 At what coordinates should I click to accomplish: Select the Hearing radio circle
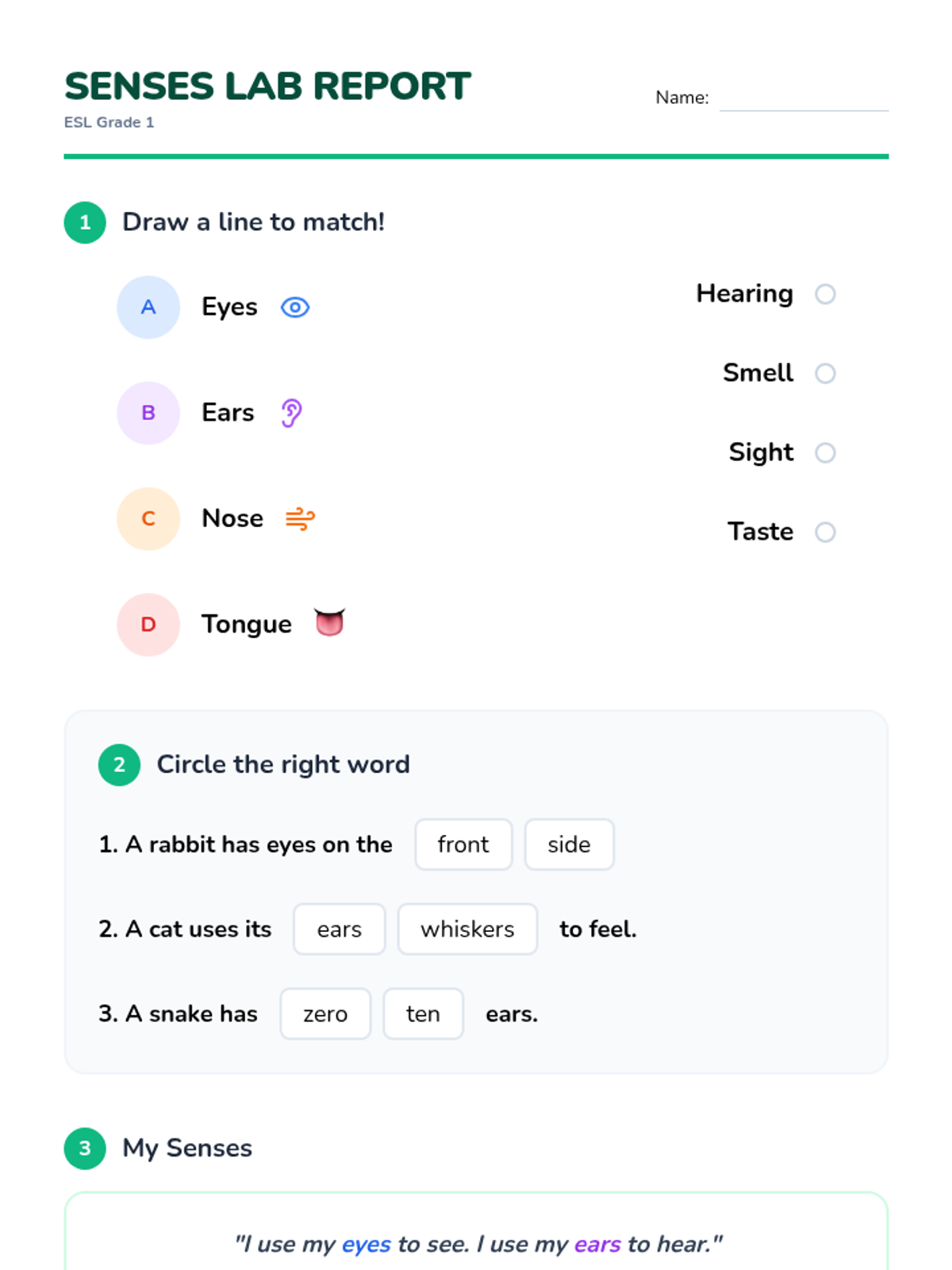(x=825, y=294)
